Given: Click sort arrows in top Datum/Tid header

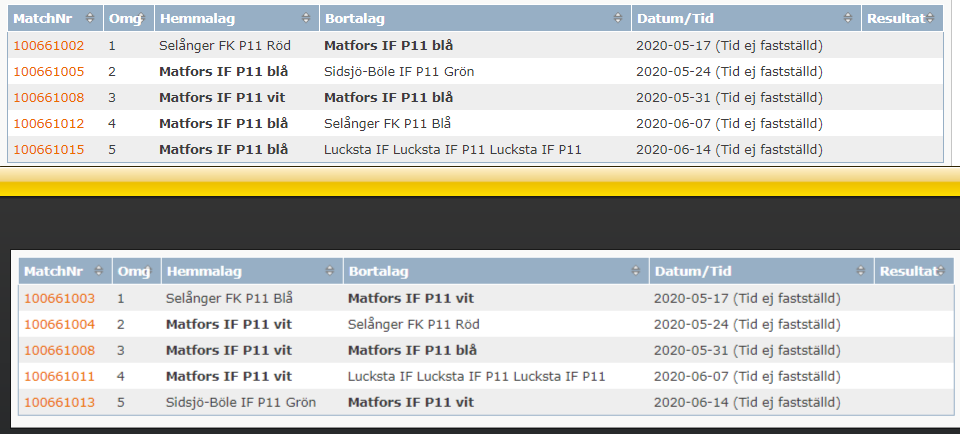Looking at the screenshot, I should [x=848, y=18].
